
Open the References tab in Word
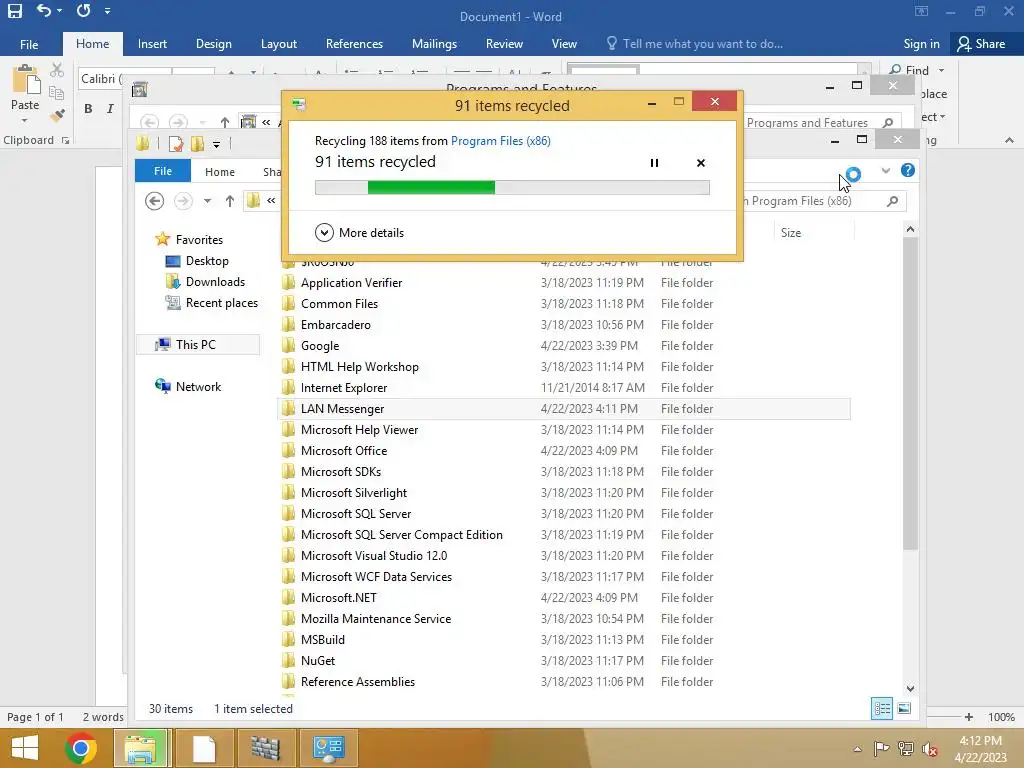click(354, 44)
